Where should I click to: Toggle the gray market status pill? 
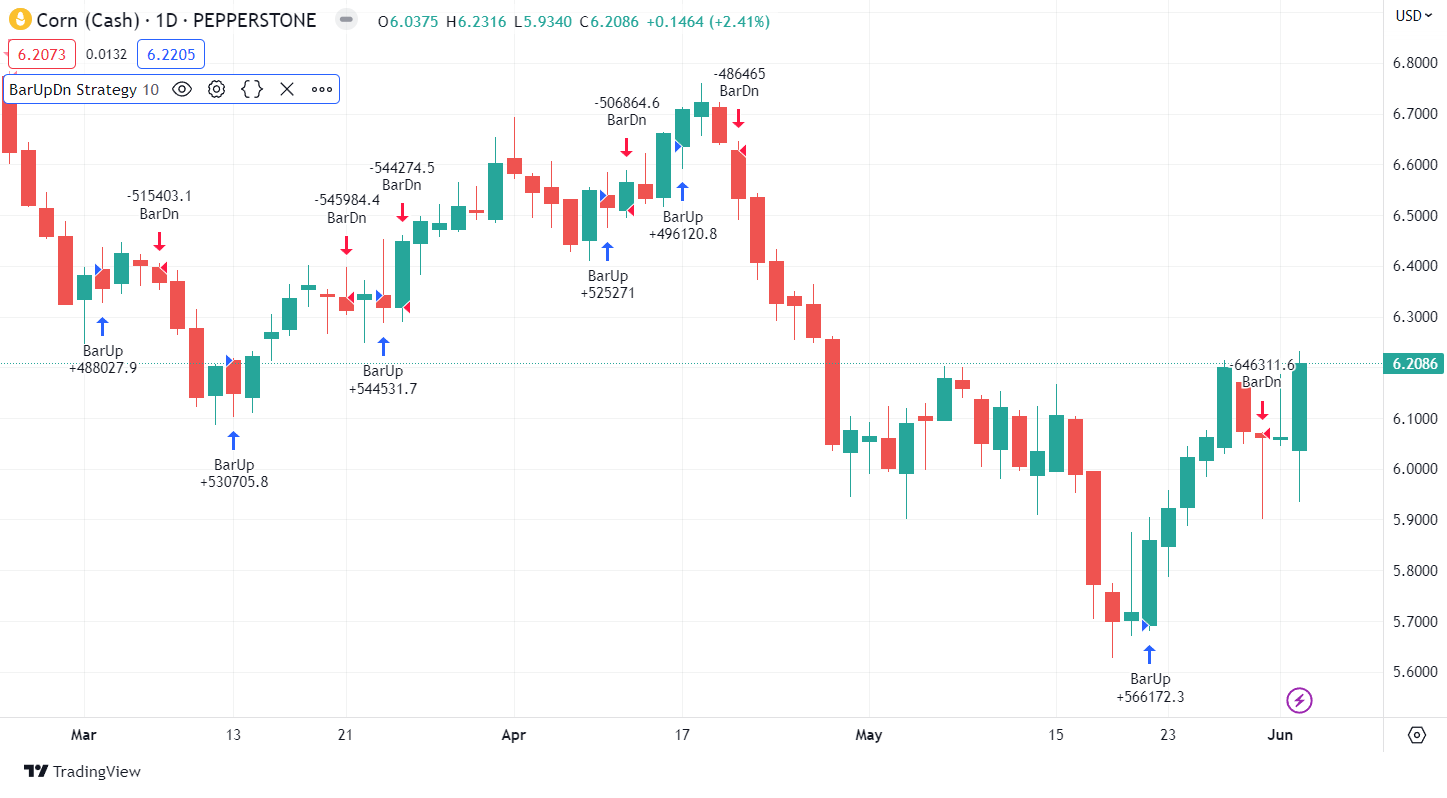point(345,20)
